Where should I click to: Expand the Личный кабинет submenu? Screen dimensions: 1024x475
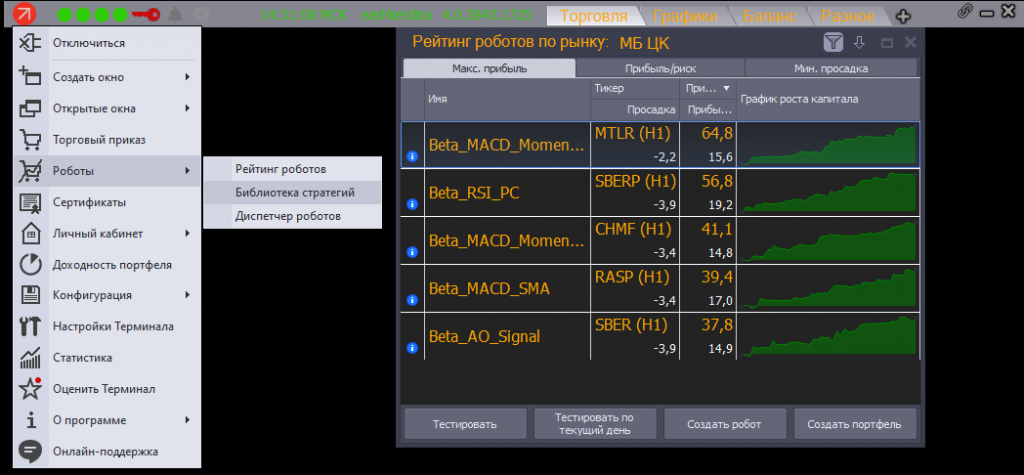click(100, 233)
